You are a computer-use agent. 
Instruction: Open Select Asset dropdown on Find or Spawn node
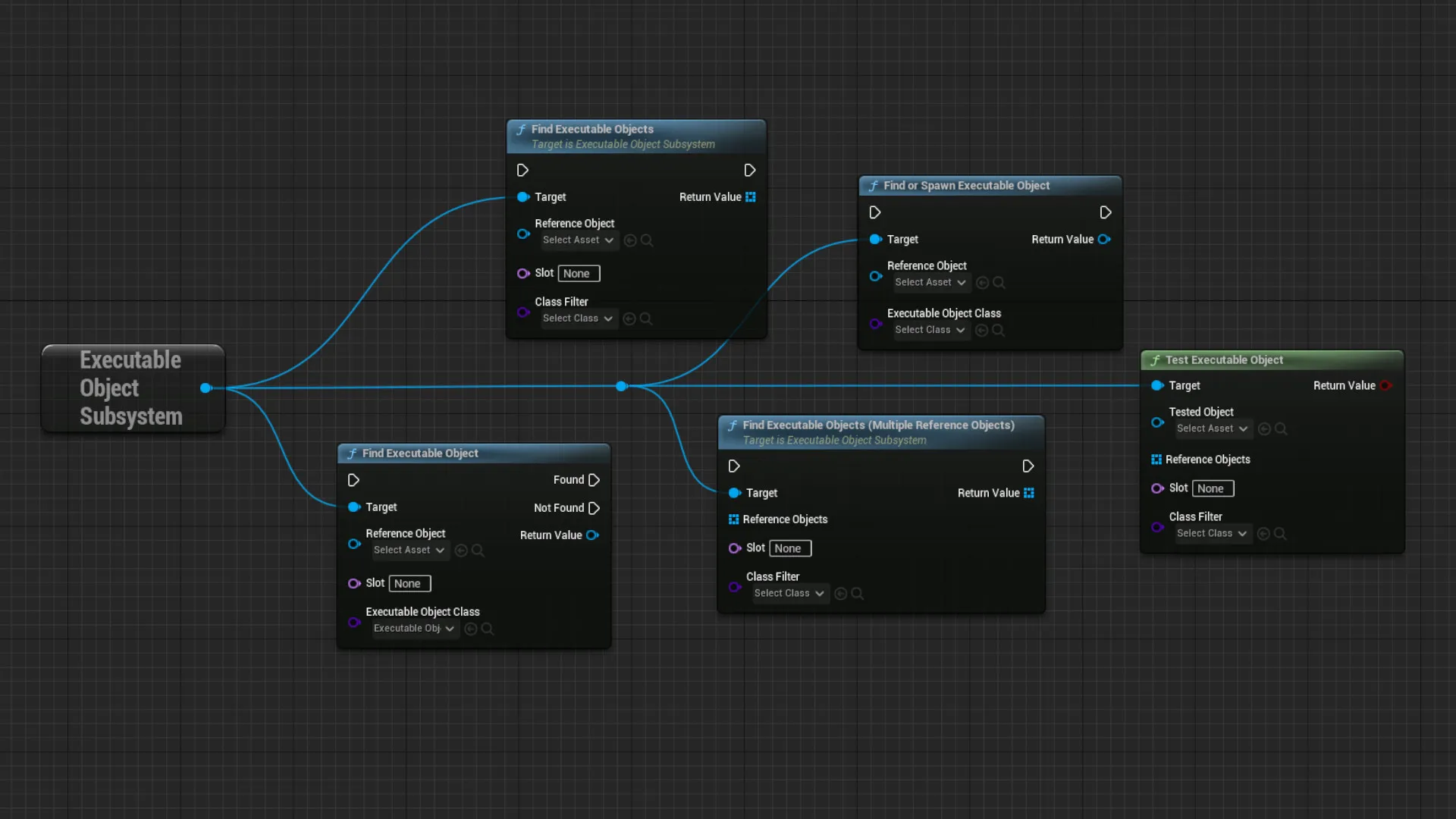(x=931, y=283)
